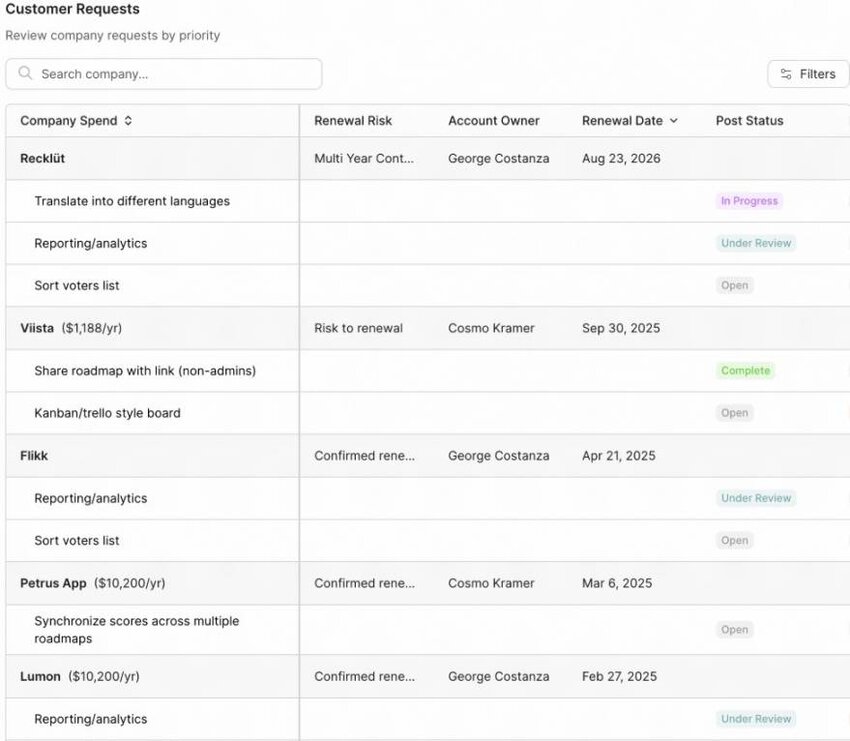Click the Filters sliders icon
850x741 pixels.
(x=786, y=74)
